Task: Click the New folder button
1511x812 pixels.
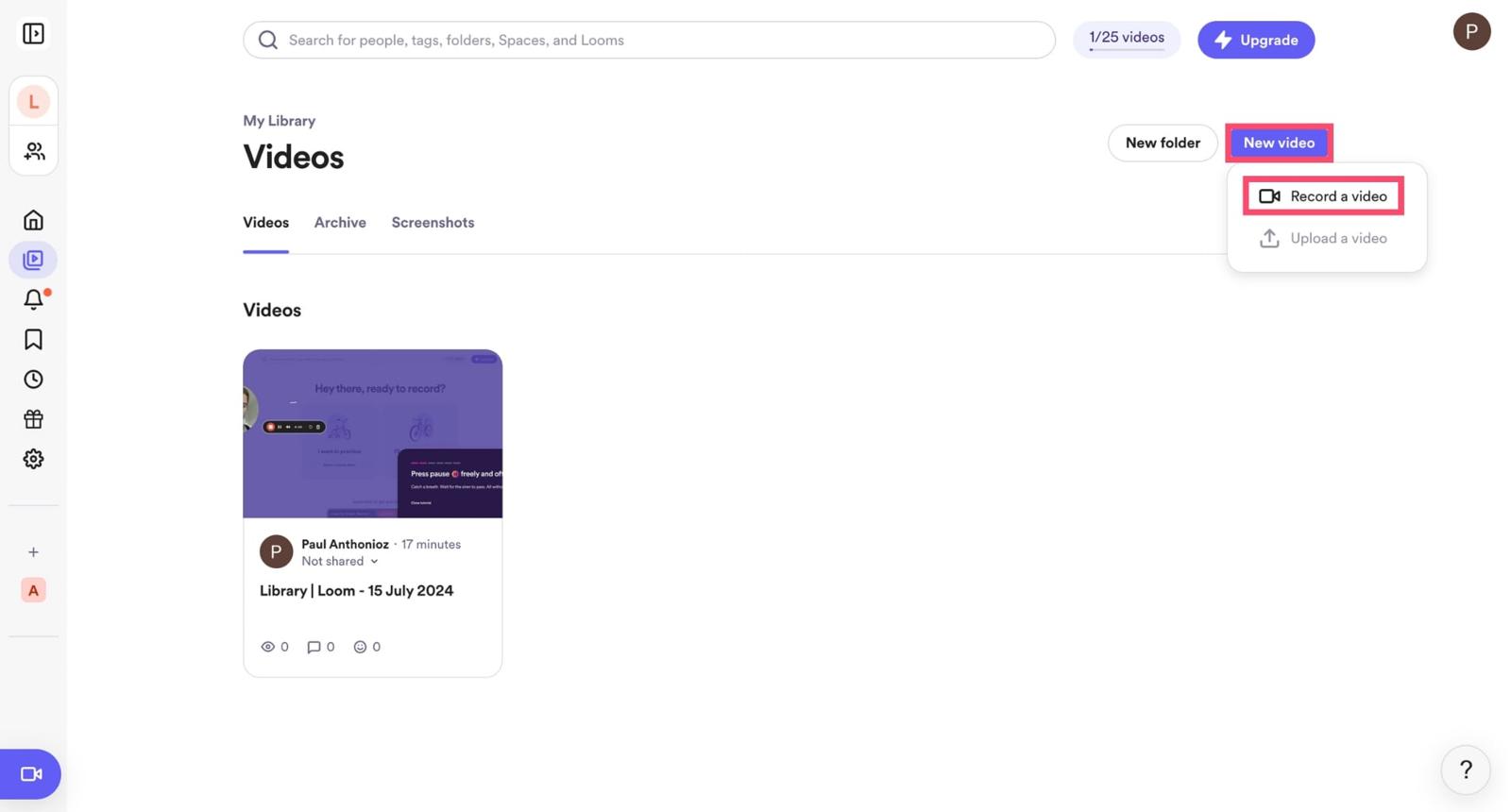Action: click(1163, 143)
